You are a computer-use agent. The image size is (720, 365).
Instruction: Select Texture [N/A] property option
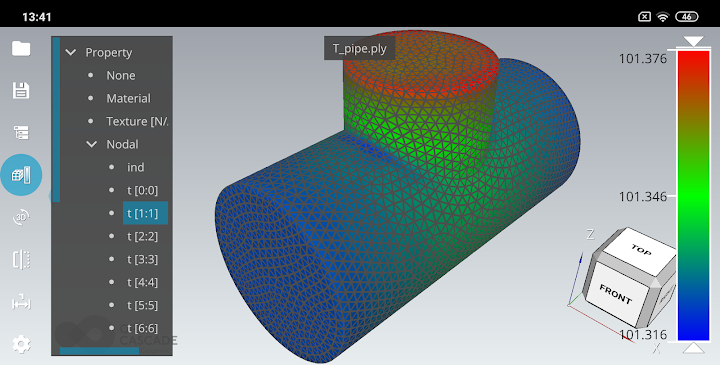coord(137,121)
